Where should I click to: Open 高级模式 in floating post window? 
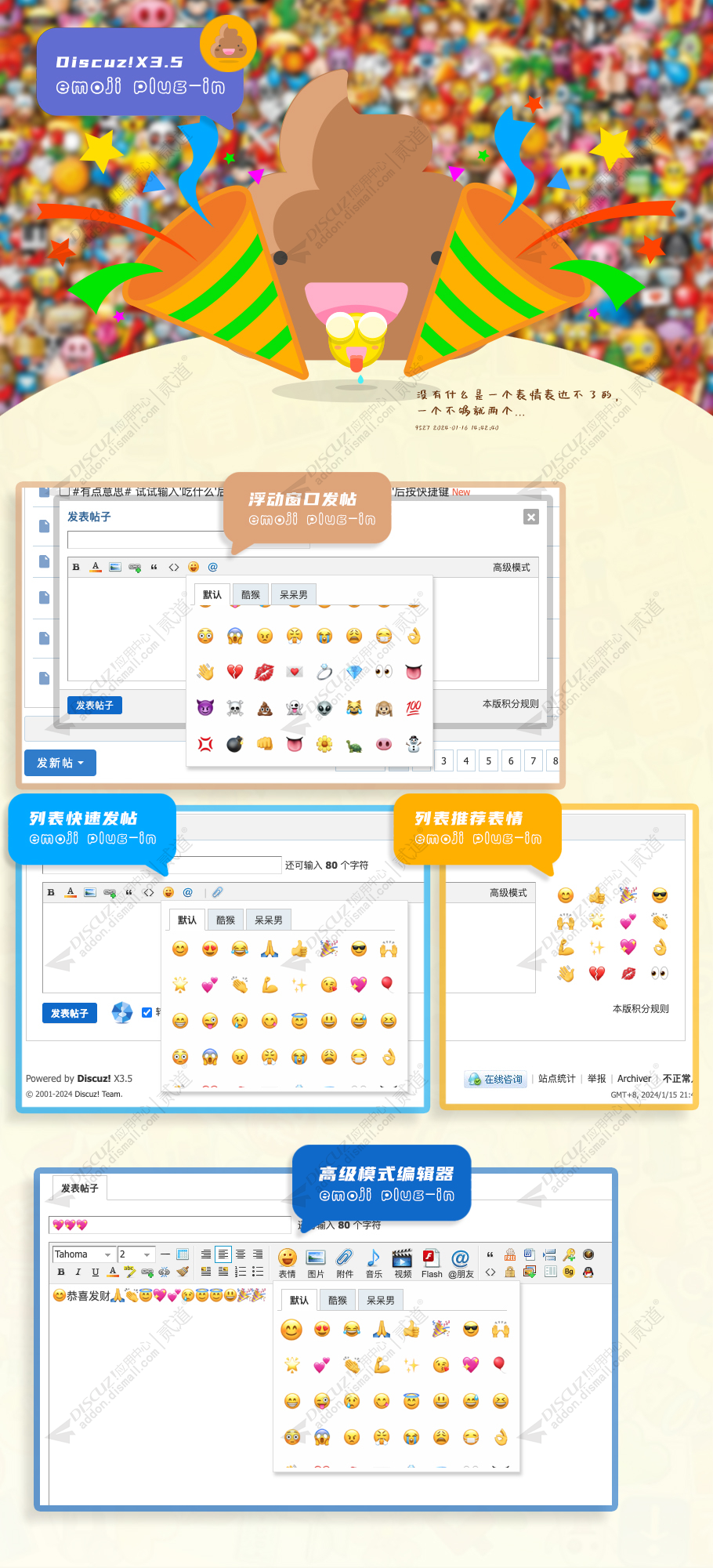[511, 568]
